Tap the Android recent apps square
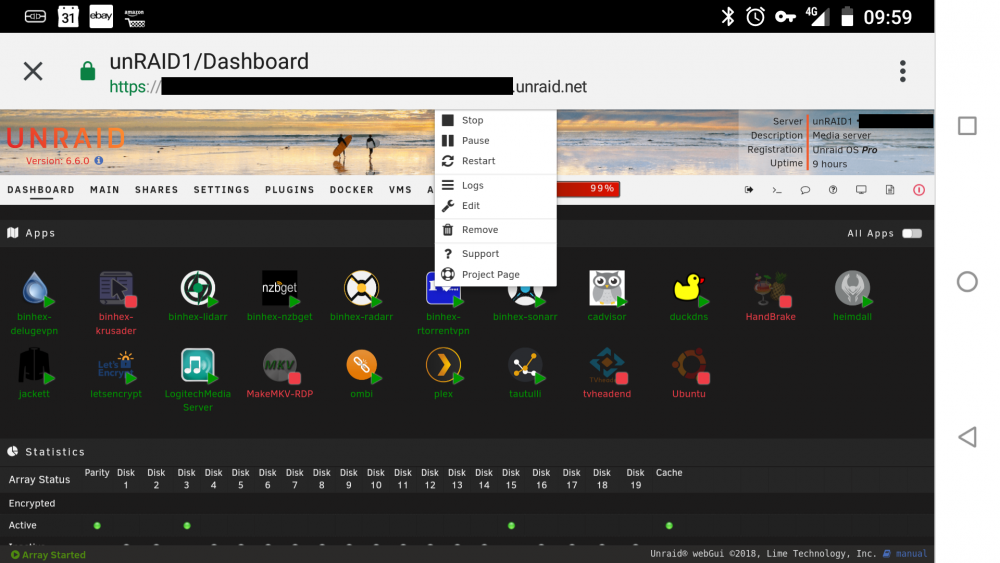 pyautogui.click(x=967, y=126)
